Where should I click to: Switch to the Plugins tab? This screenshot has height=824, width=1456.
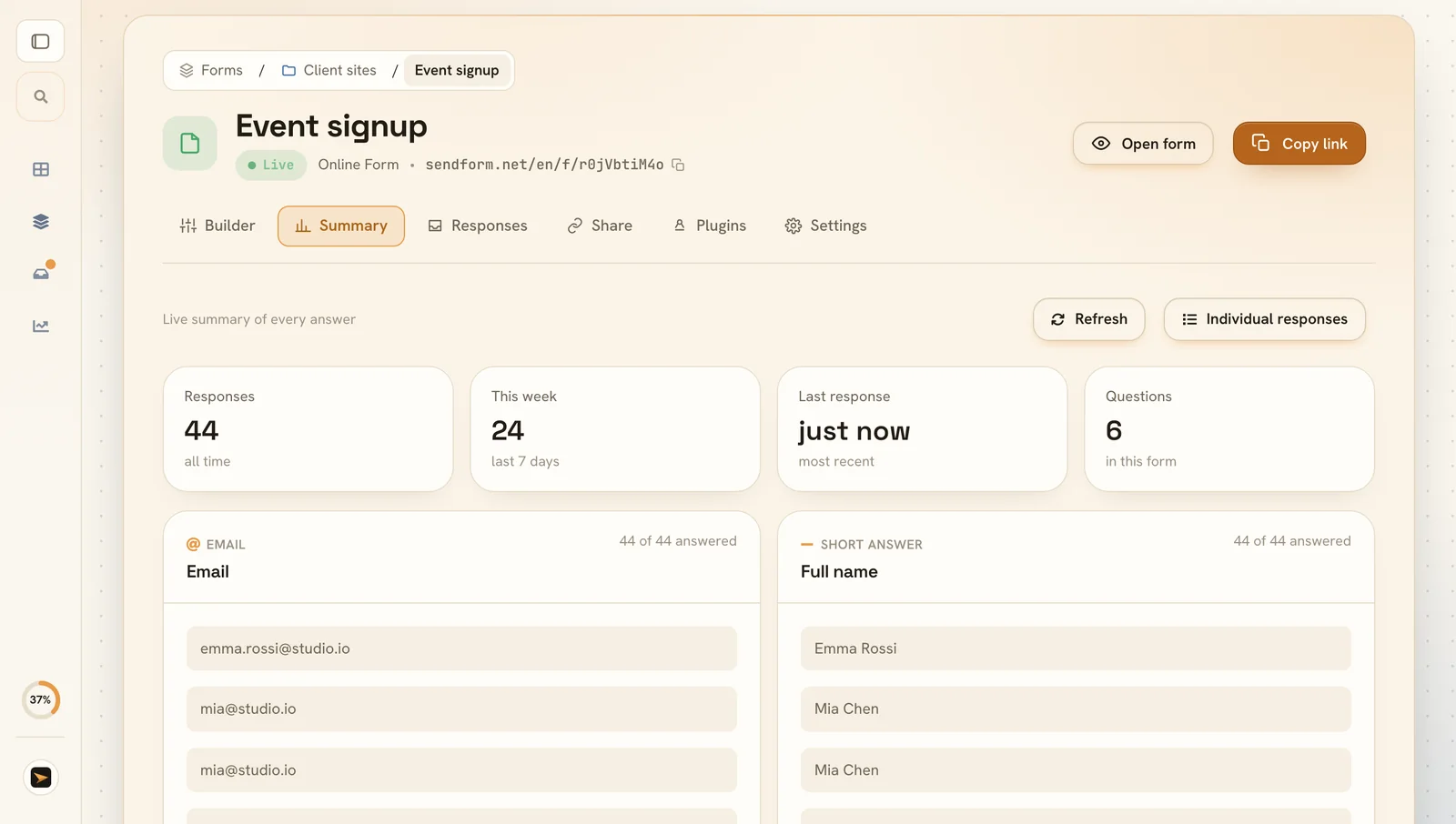pyautogui.click(x=710, y=226)
